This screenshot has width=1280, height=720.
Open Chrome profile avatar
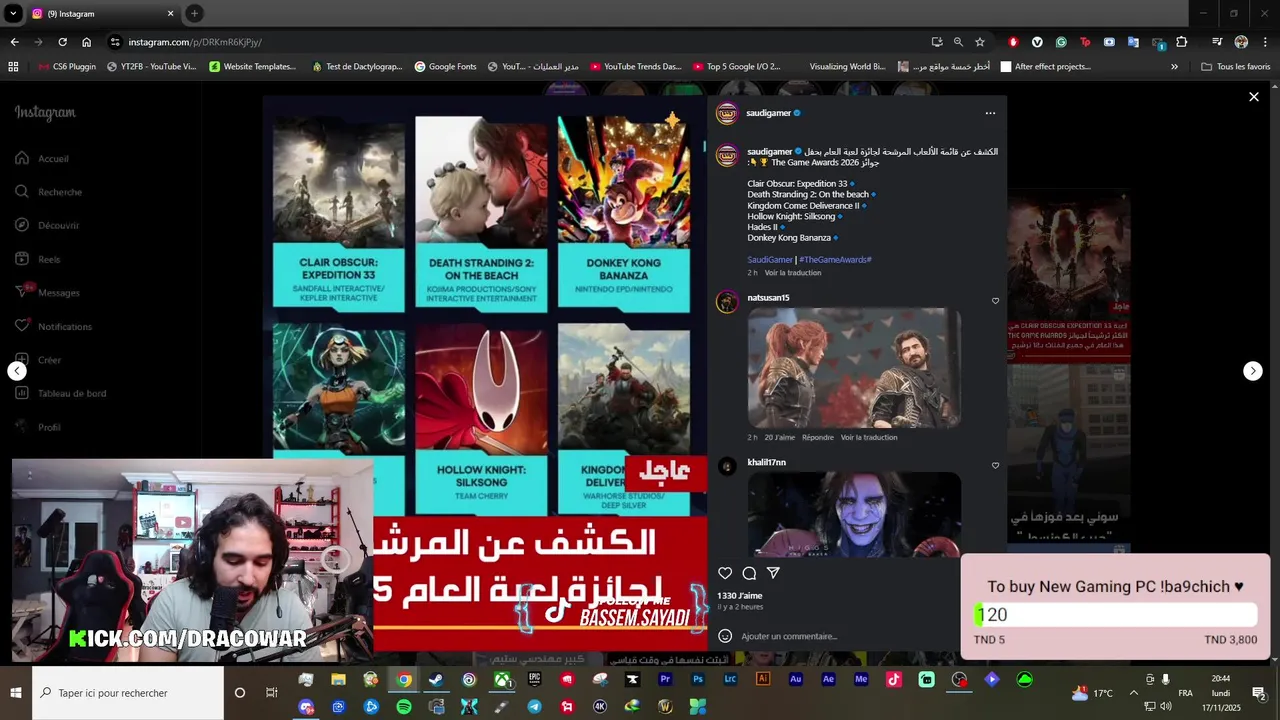[1241, 42]
